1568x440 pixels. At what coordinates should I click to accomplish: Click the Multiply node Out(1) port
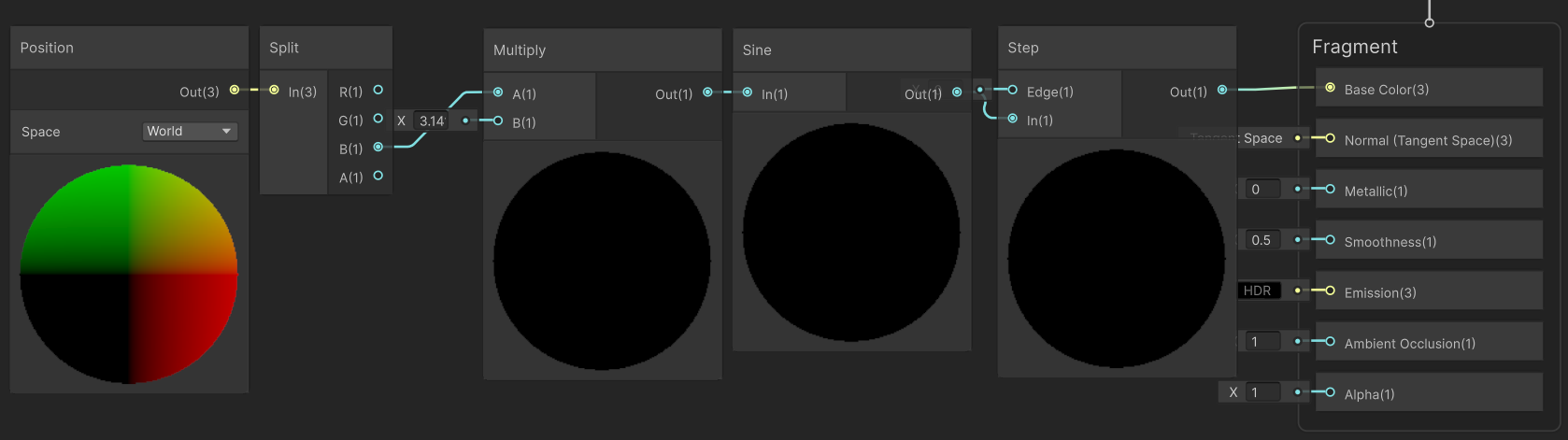(708, 92)
